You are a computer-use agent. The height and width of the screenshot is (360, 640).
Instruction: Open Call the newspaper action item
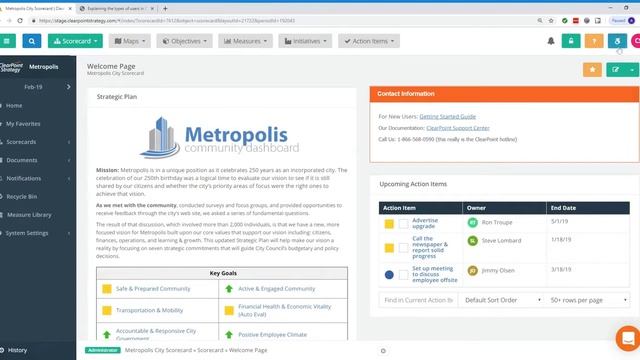[x=430, y=247]
